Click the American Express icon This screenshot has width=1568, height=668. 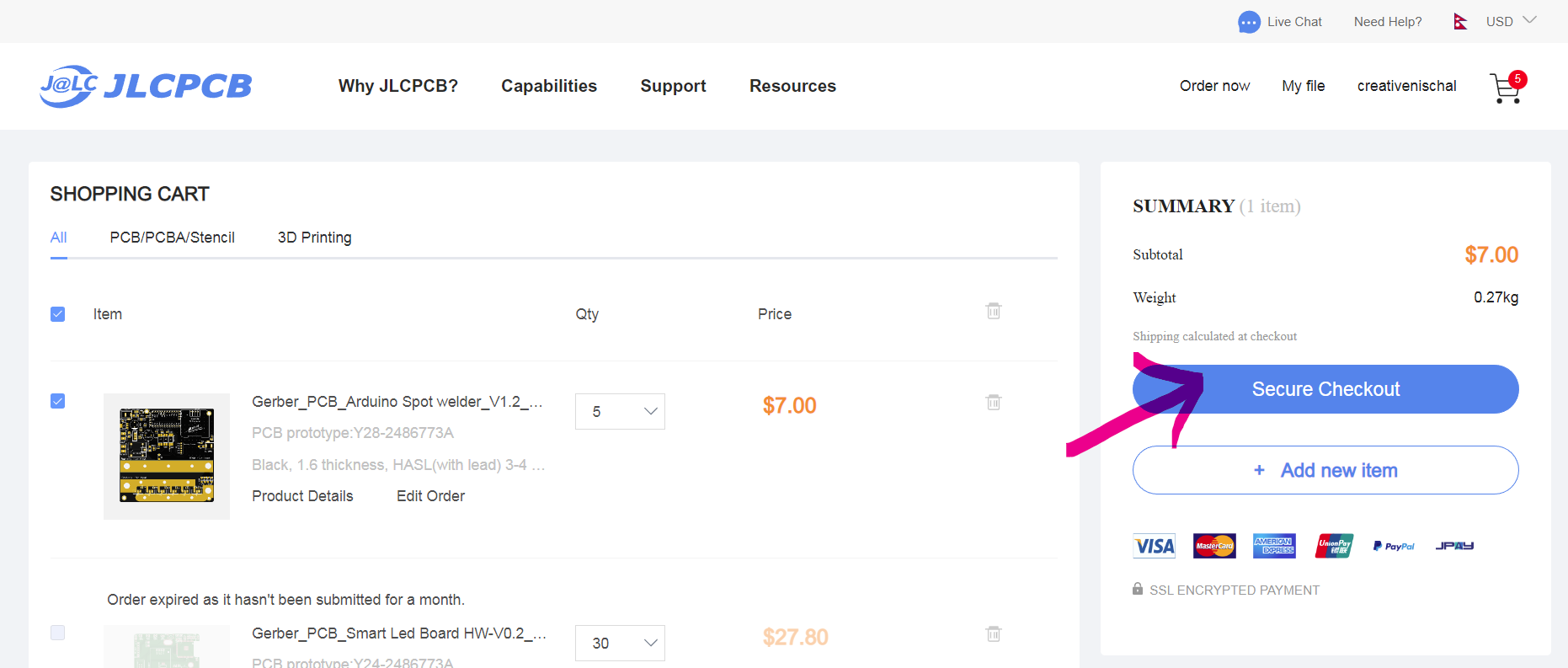tap(1274, 546)
